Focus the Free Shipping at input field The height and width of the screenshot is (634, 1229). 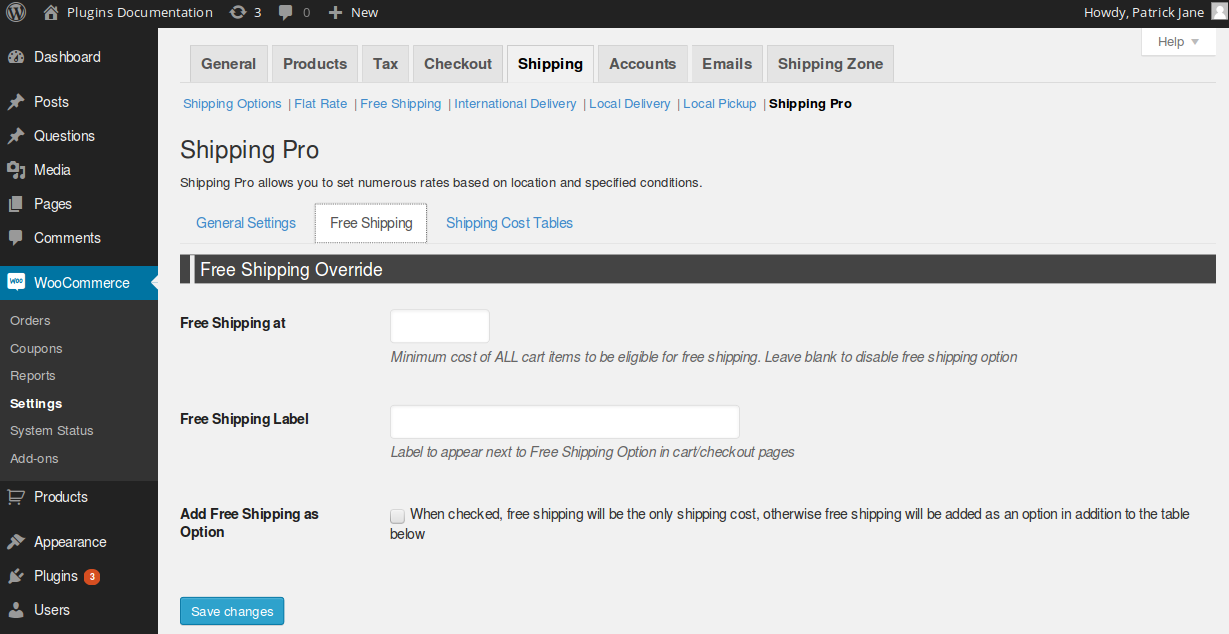point(440,326)
